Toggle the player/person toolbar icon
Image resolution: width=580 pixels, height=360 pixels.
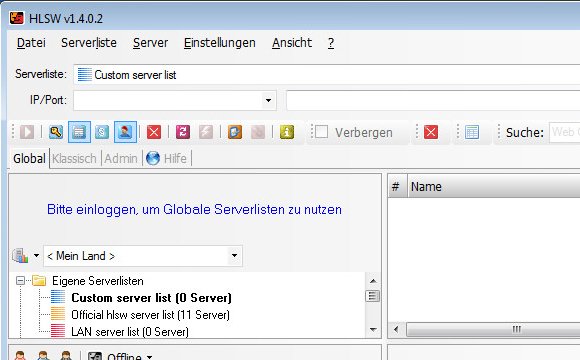(125, 132)
